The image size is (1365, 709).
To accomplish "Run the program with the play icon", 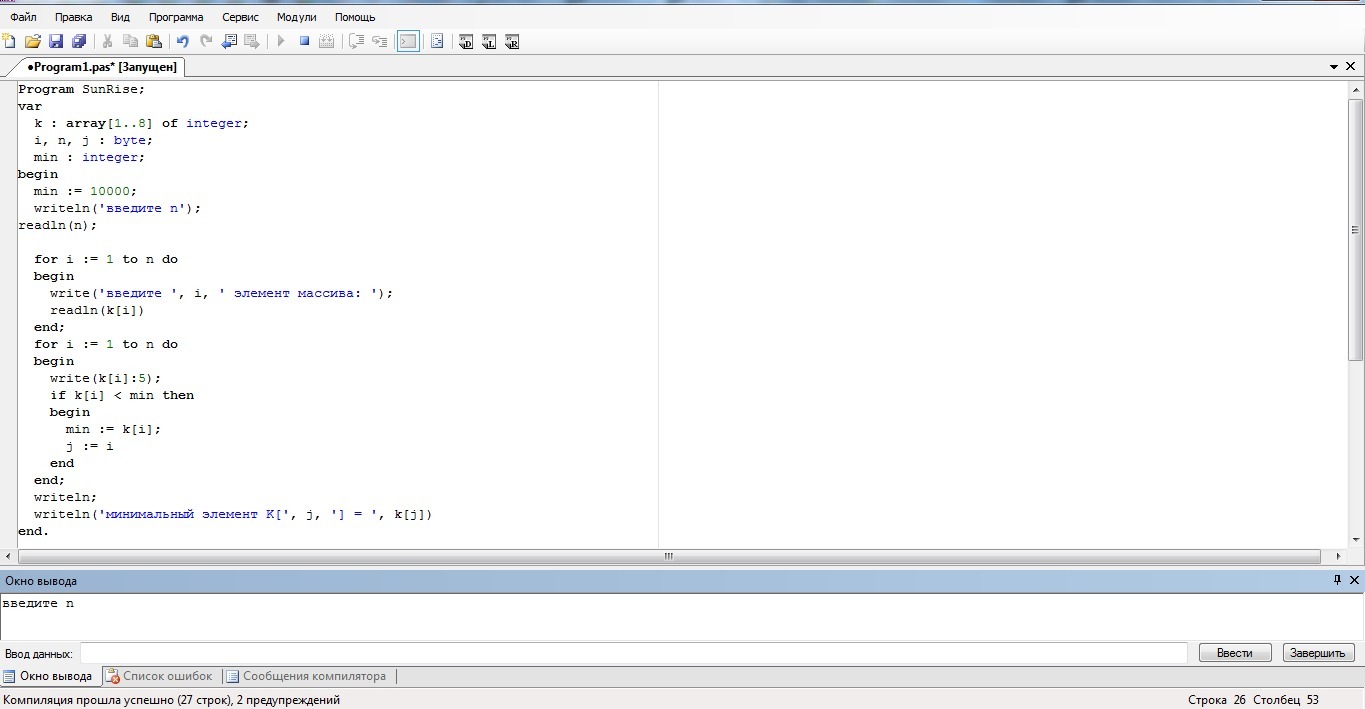I will tap(281, 41).
